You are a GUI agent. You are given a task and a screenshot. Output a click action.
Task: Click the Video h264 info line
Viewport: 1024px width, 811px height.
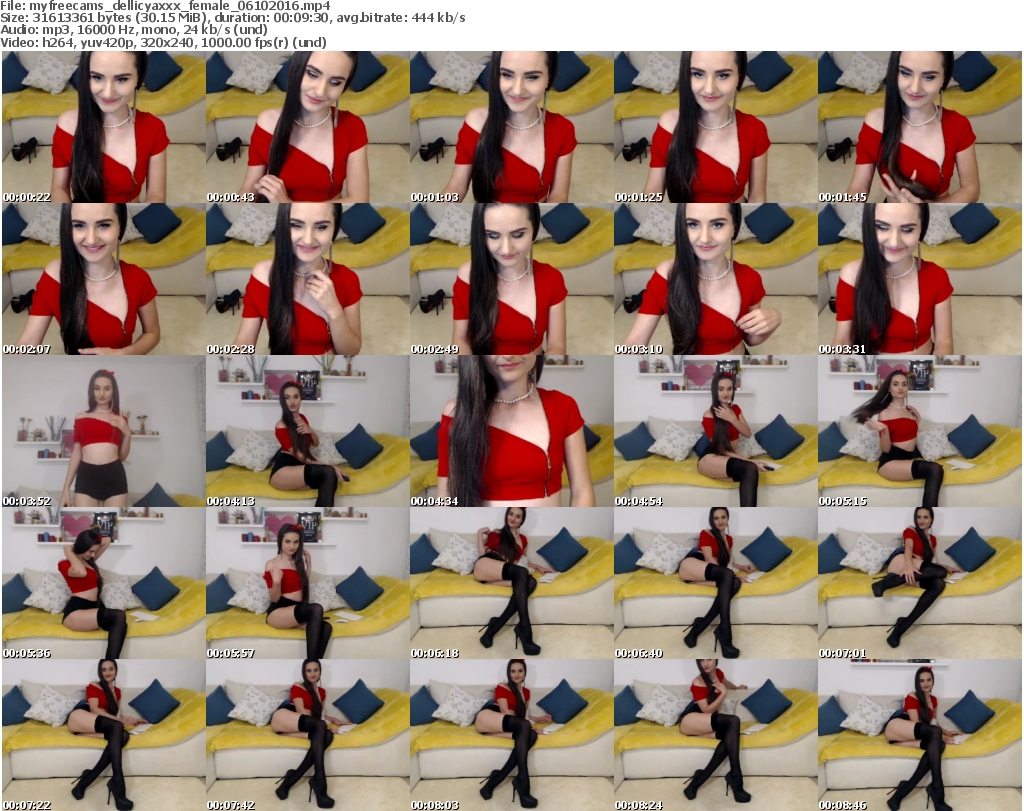point(163,42)
